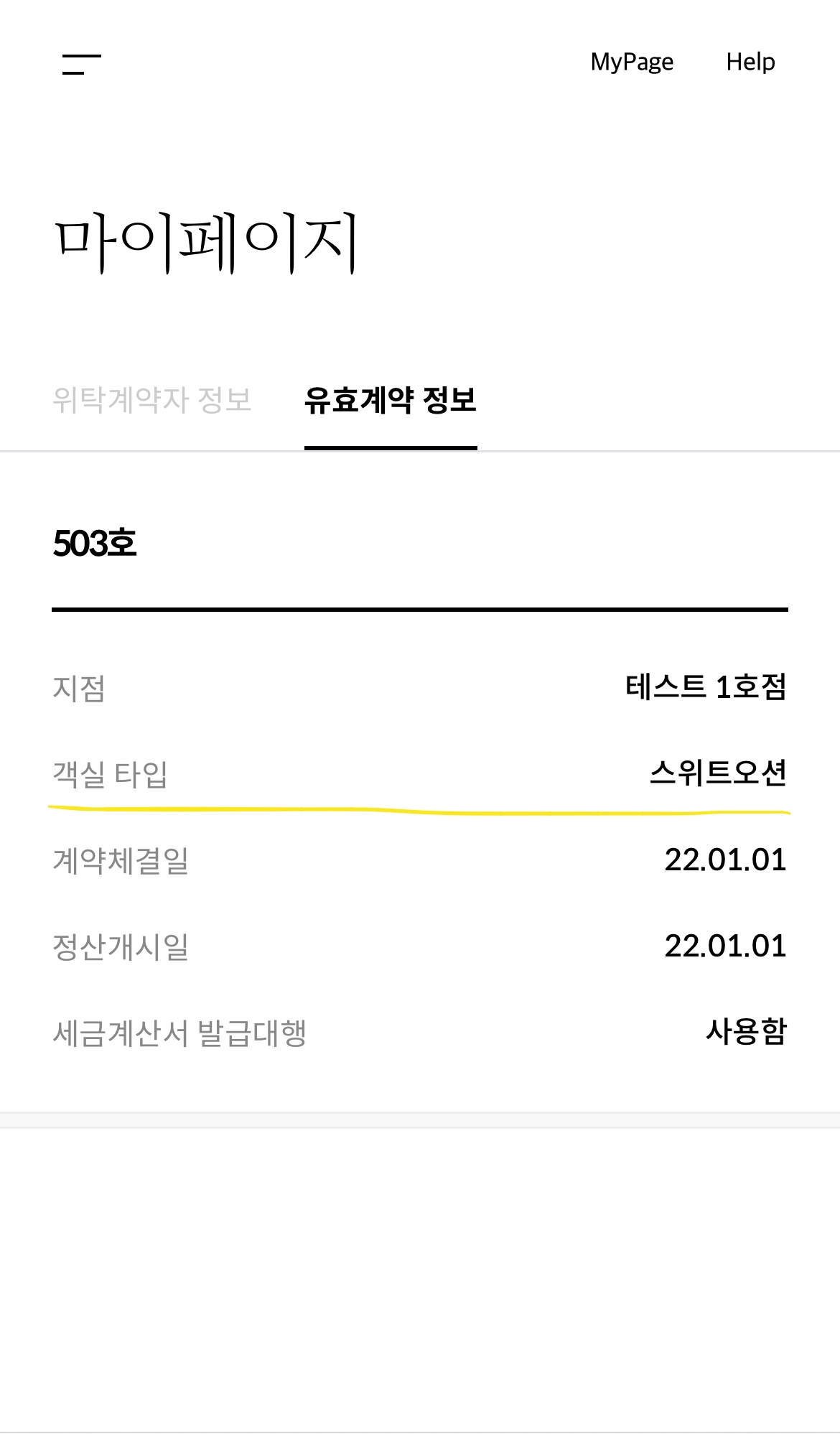
Task: Open the Help link
Action: [x=750, y=62]
